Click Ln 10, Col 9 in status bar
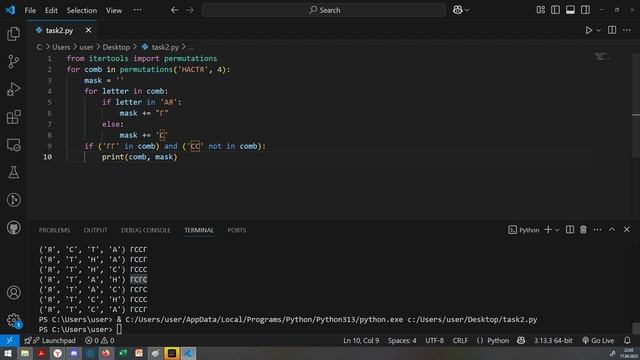 (x=361, y=340)
